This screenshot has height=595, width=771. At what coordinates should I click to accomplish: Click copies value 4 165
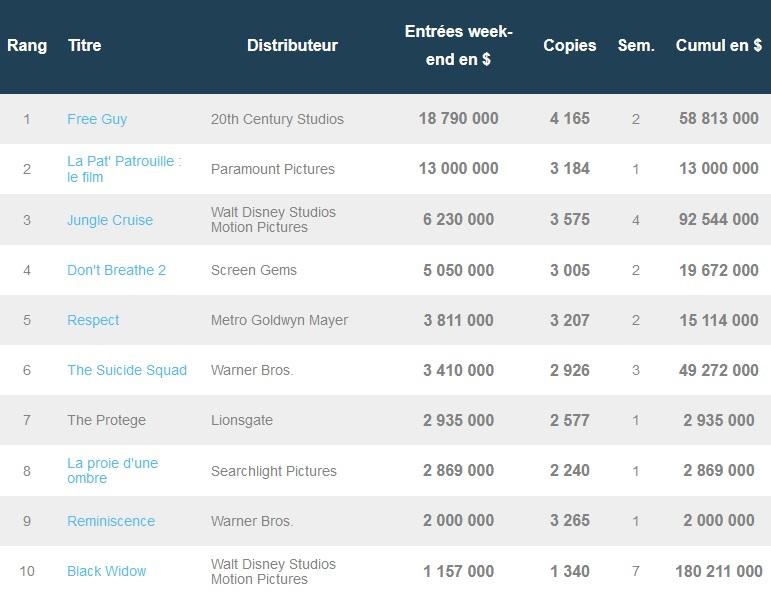point(569,119)
